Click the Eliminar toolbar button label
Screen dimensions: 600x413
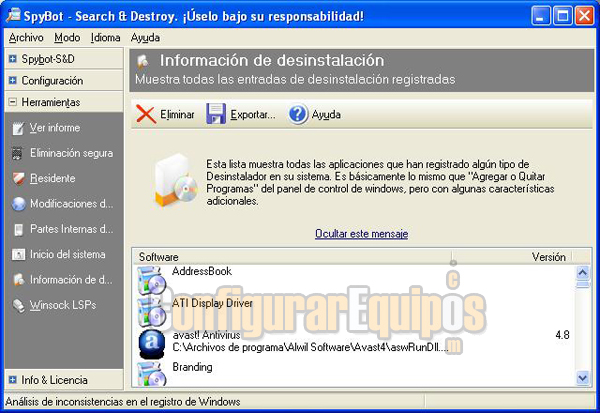coord(177,114)
